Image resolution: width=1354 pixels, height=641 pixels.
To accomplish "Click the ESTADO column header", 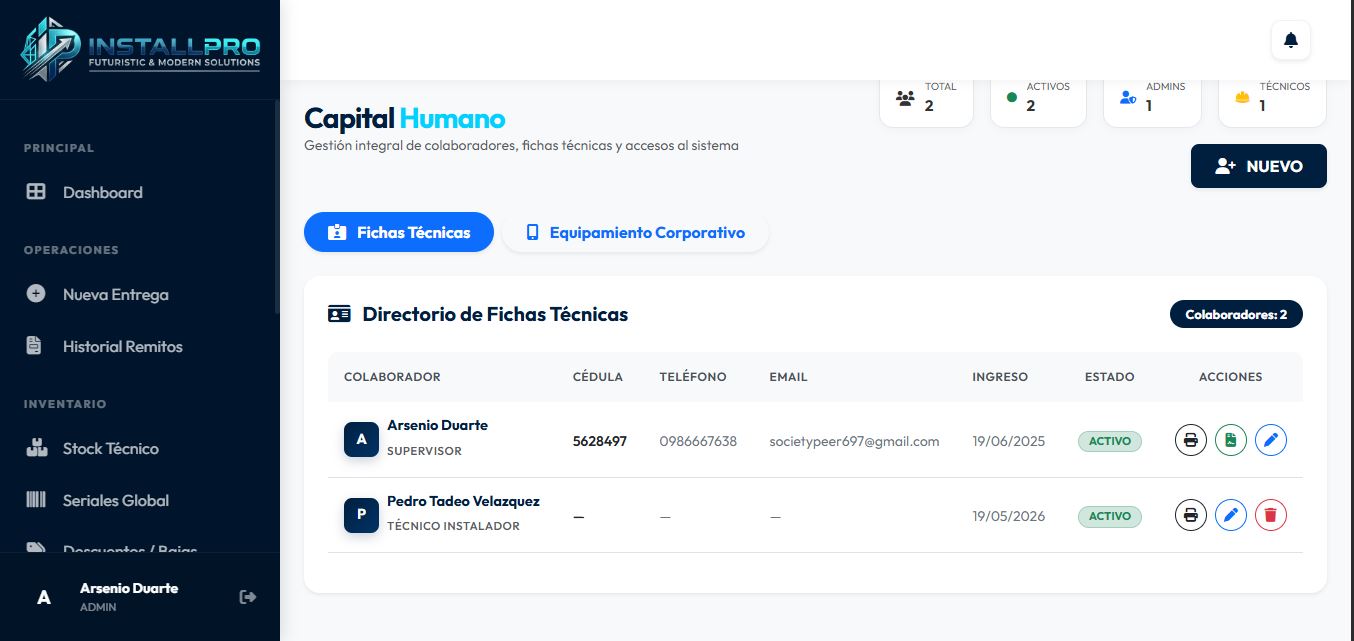I will 1109,377.
